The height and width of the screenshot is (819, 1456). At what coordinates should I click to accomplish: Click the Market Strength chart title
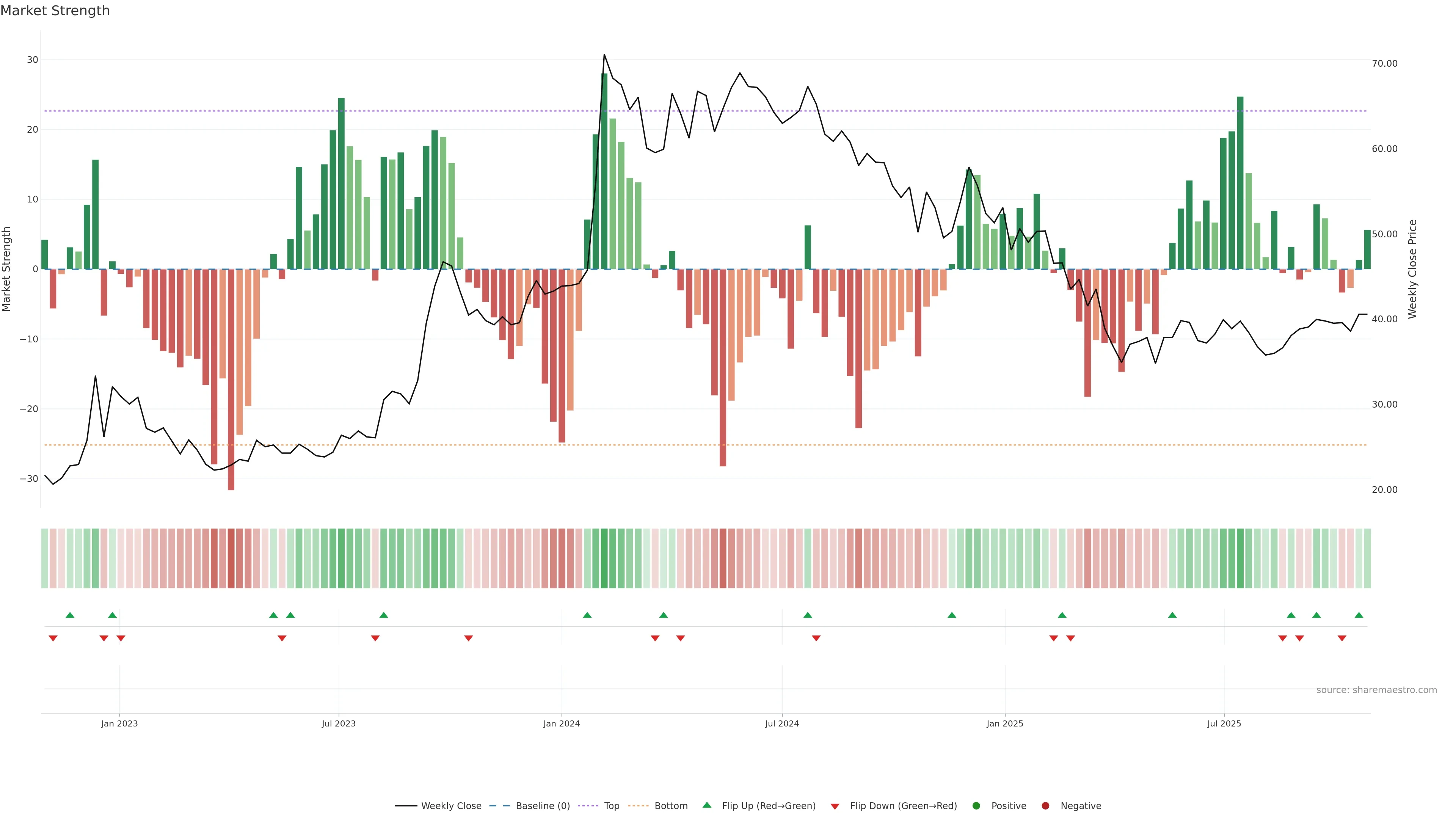coord(55,11)
